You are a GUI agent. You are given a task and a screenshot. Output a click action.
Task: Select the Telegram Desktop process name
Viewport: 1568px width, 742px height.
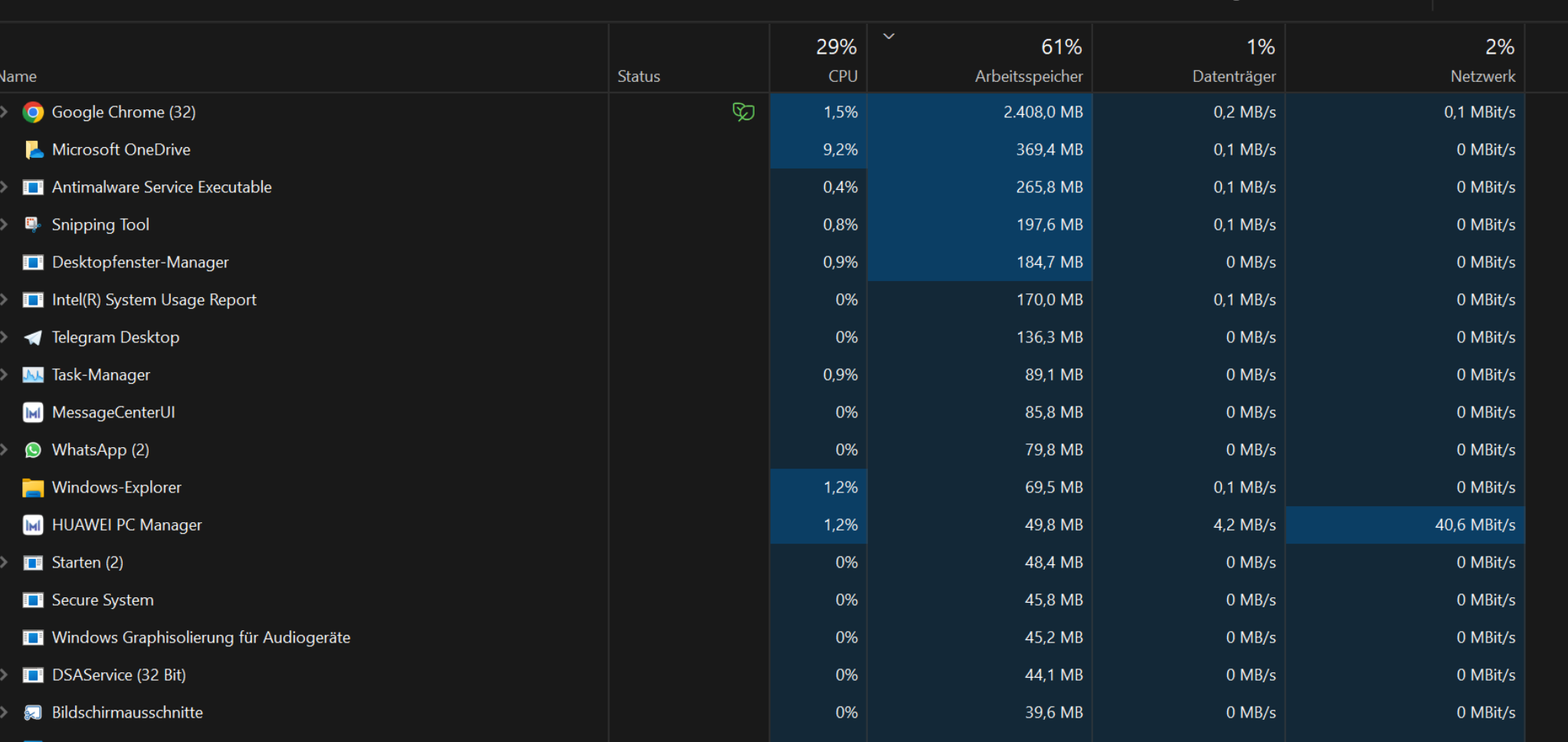[116, 337]
